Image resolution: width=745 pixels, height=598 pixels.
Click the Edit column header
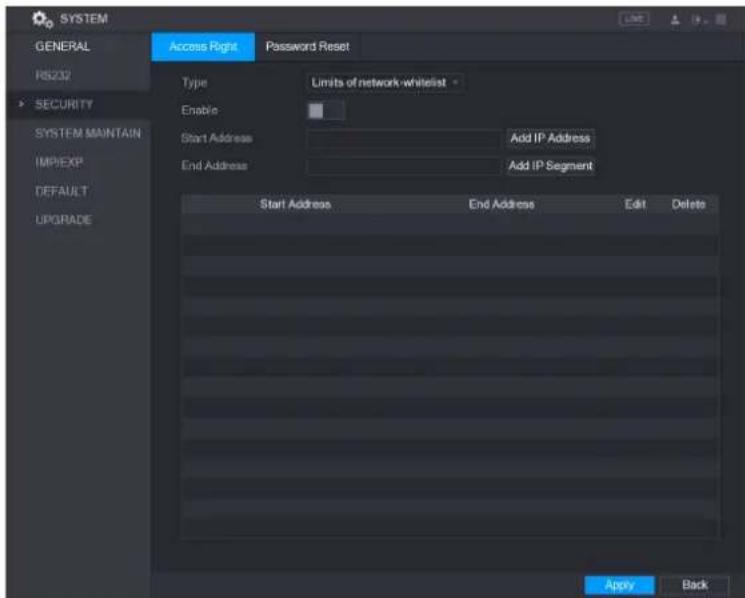coord(635,204)
